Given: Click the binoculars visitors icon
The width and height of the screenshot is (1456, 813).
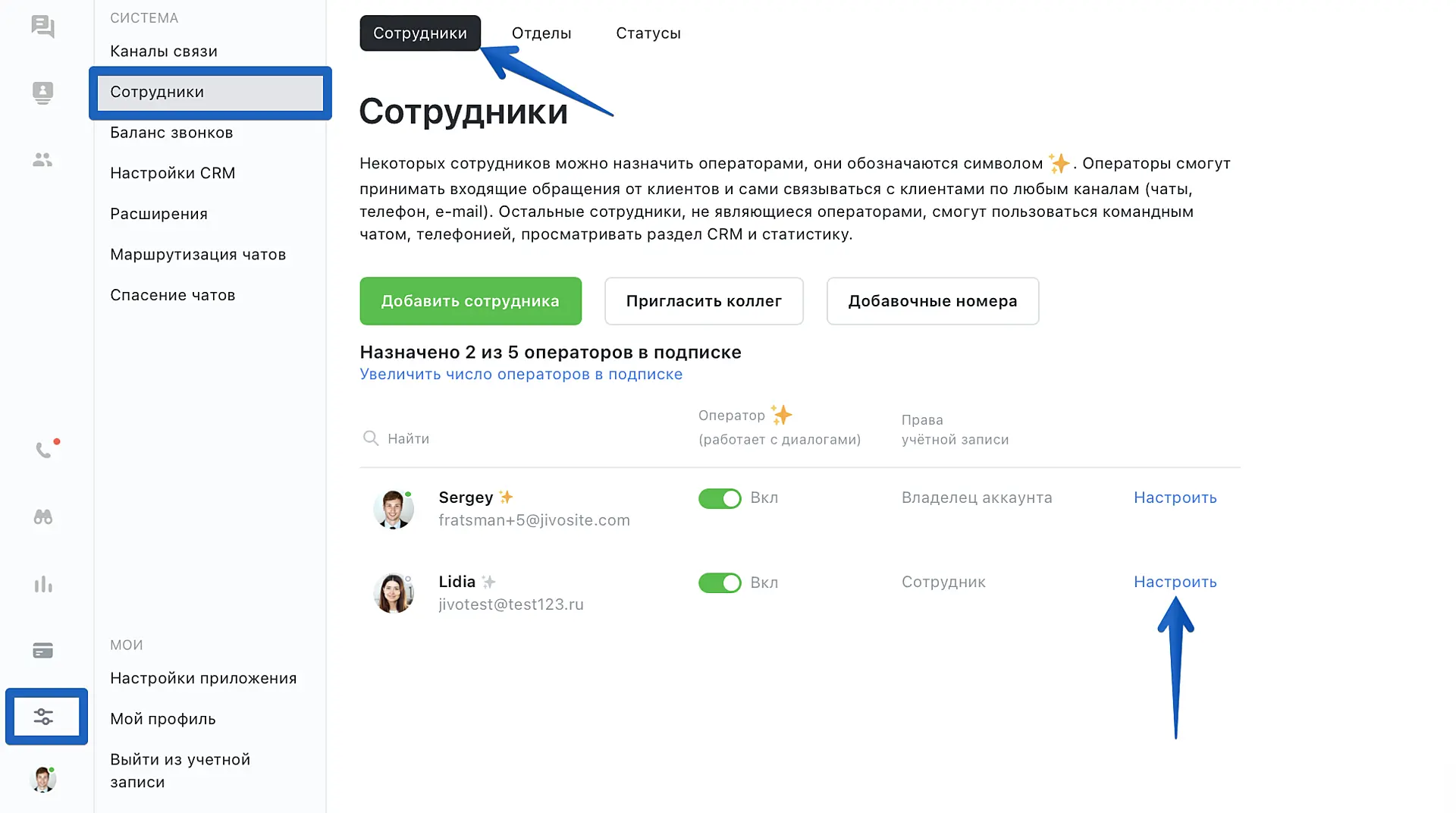Looking at the screenshot, I should point(43,517).
